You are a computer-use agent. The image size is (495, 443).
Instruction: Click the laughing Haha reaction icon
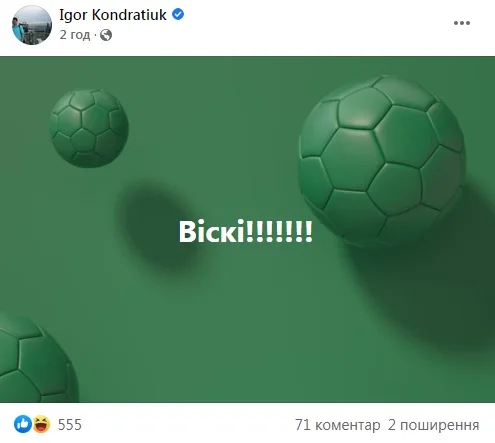(x=41, y=424)
